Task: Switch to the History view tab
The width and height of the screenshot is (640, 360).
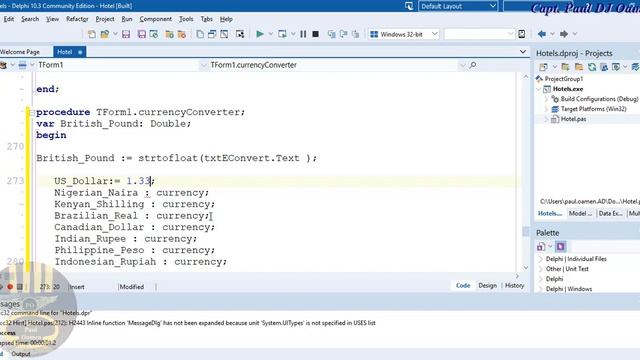Action: (514, 286)
